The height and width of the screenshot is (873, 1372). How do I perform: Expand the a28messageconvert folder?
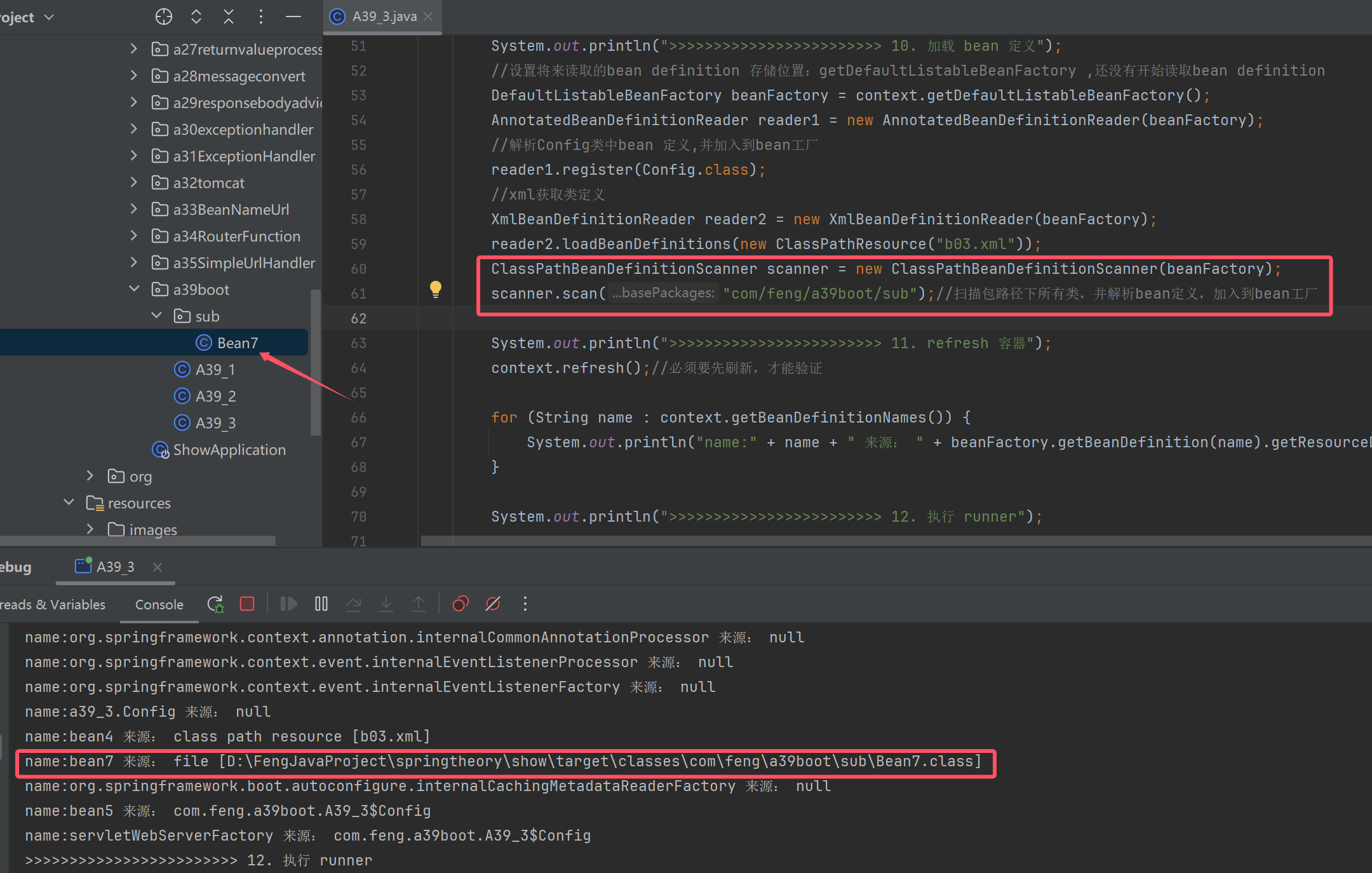click(x=133, y=76)
